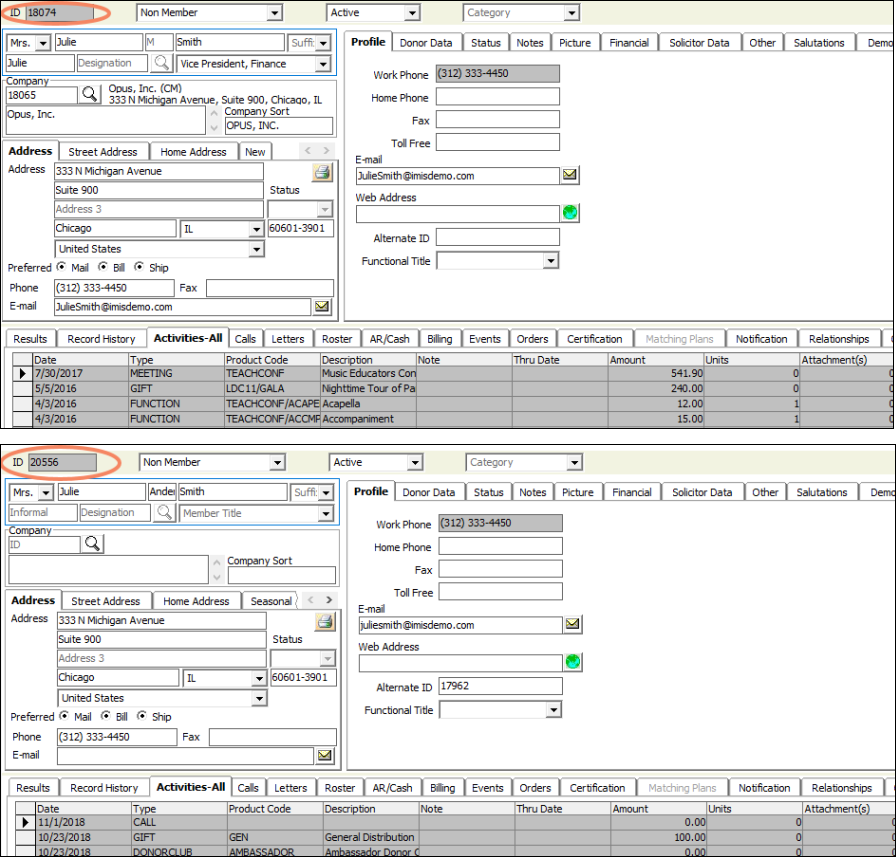Click the Profile e-mail envelope icon in record 20556

[572, 625]
